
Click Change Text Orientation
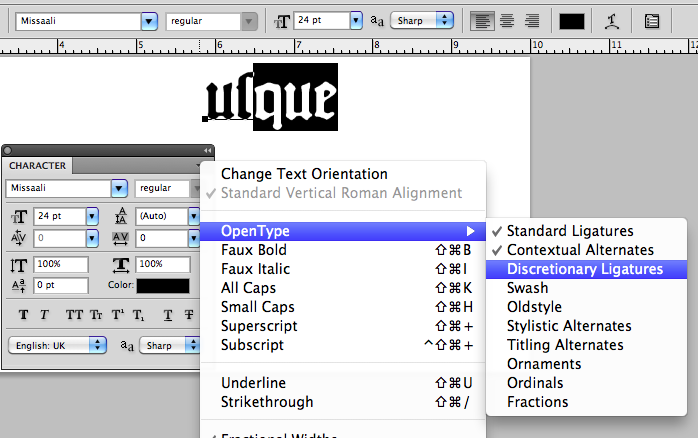click(x=304, y=174)
